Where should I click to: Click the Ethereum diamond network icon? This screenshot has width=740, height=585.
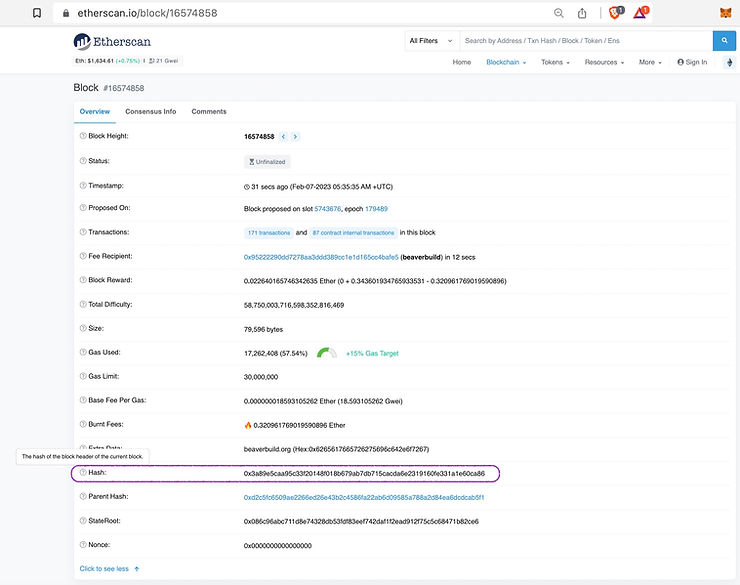coord(729,62)
